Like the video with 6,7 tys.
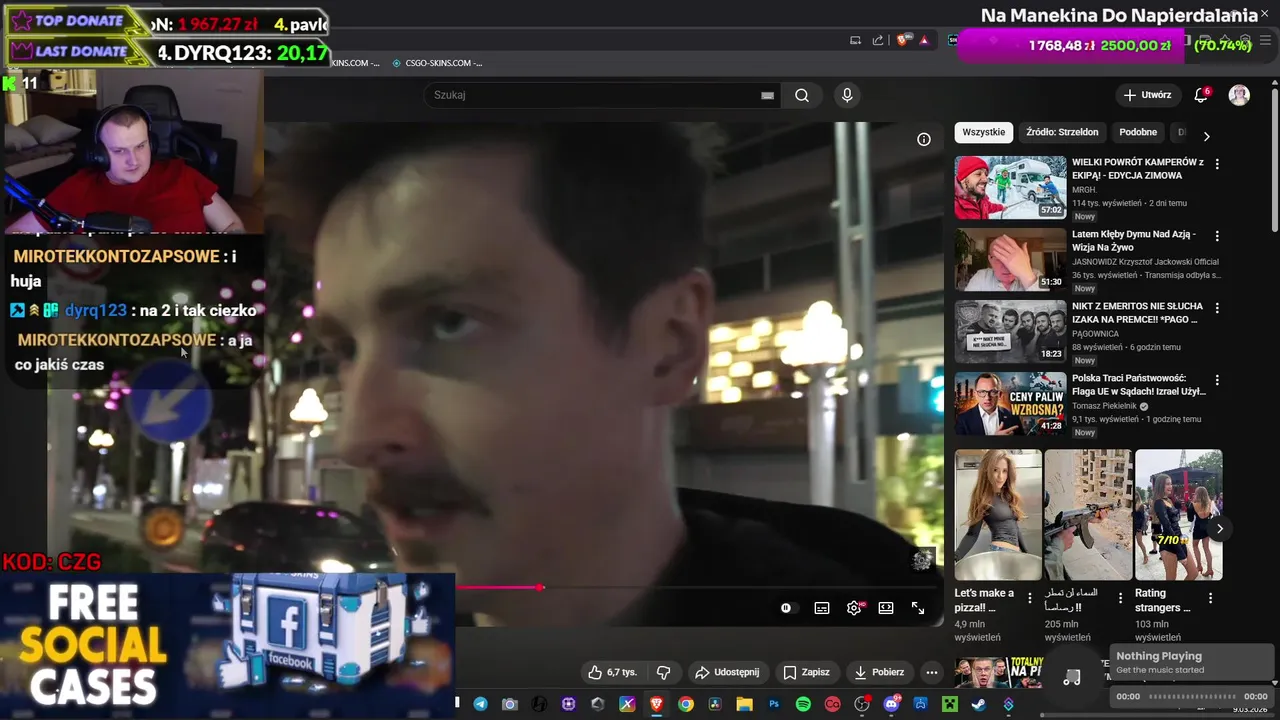The width and height of the screenshot is (1280, 720). (x=612, y=672)
